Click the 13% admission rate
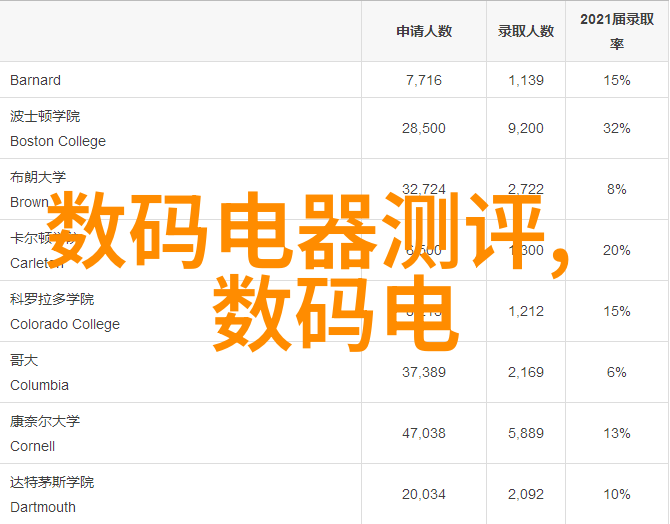 click(x=617, y=433)
